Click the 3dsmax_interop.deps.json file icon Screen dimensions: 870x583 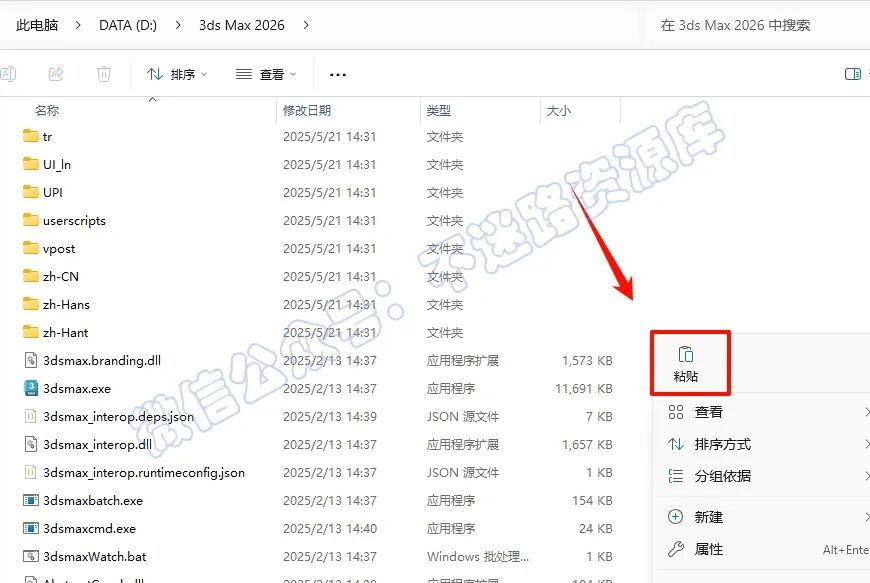click(x=31, y=416)
